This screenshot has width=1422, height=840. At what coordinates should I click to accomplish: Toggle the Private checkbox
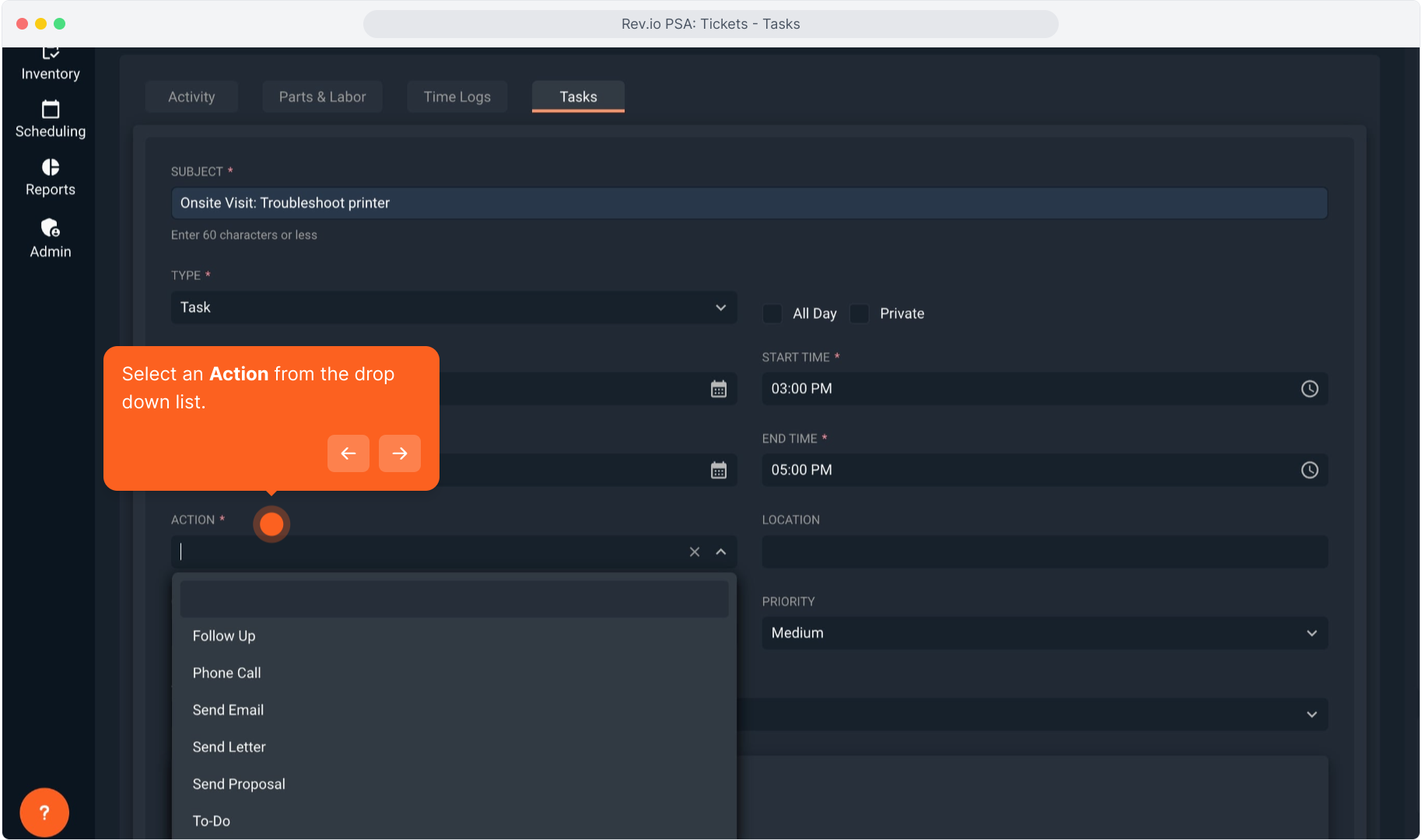pos(860,313)
